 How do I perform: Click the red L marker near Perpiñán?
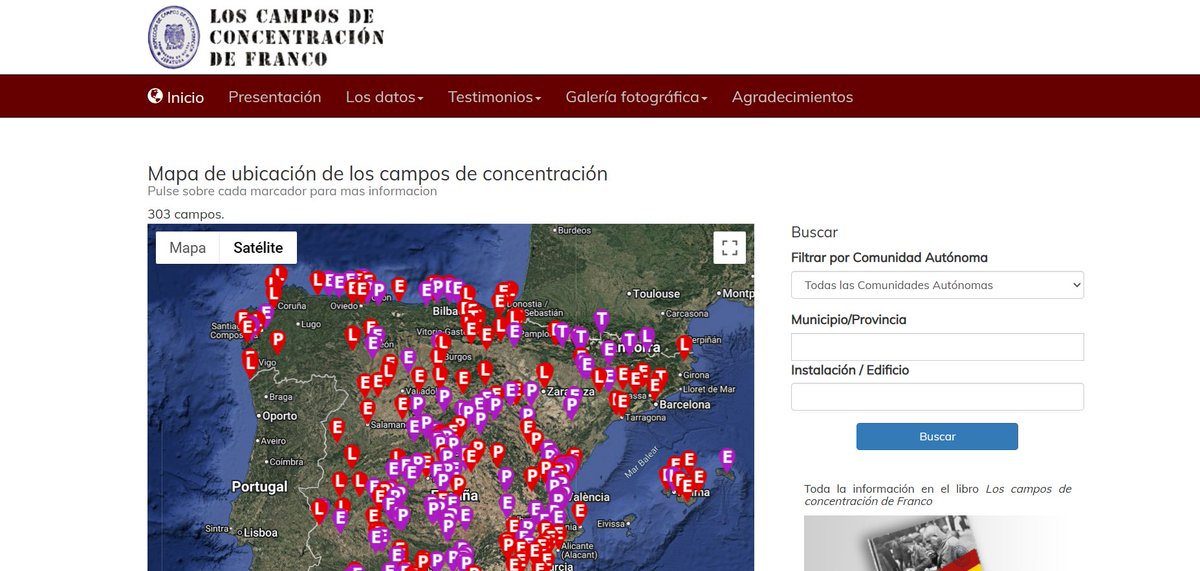coord(684,346)
